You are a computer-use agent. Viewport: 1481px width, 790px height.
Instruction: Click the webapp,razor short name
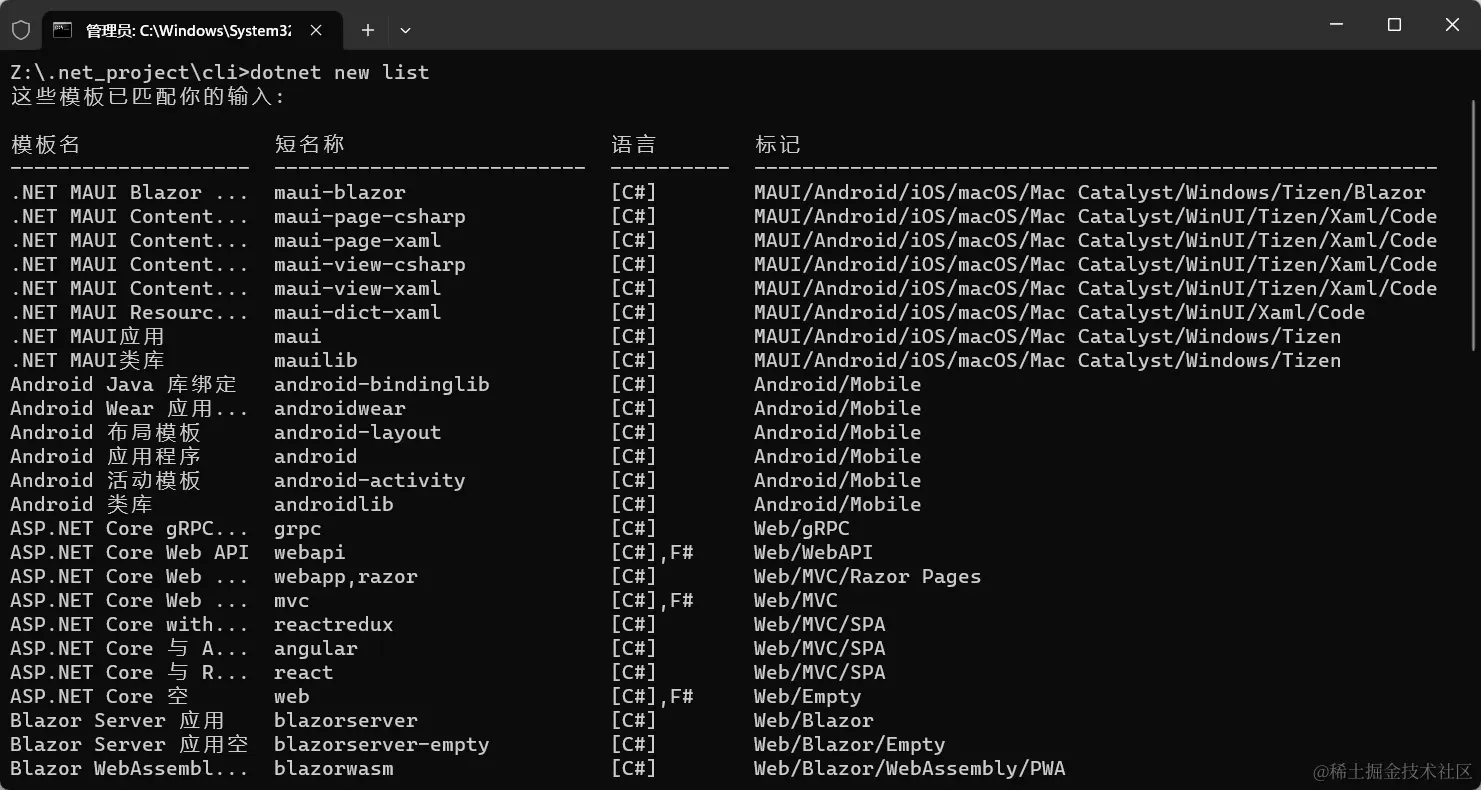pyautogui.click(x=346, y=576)
